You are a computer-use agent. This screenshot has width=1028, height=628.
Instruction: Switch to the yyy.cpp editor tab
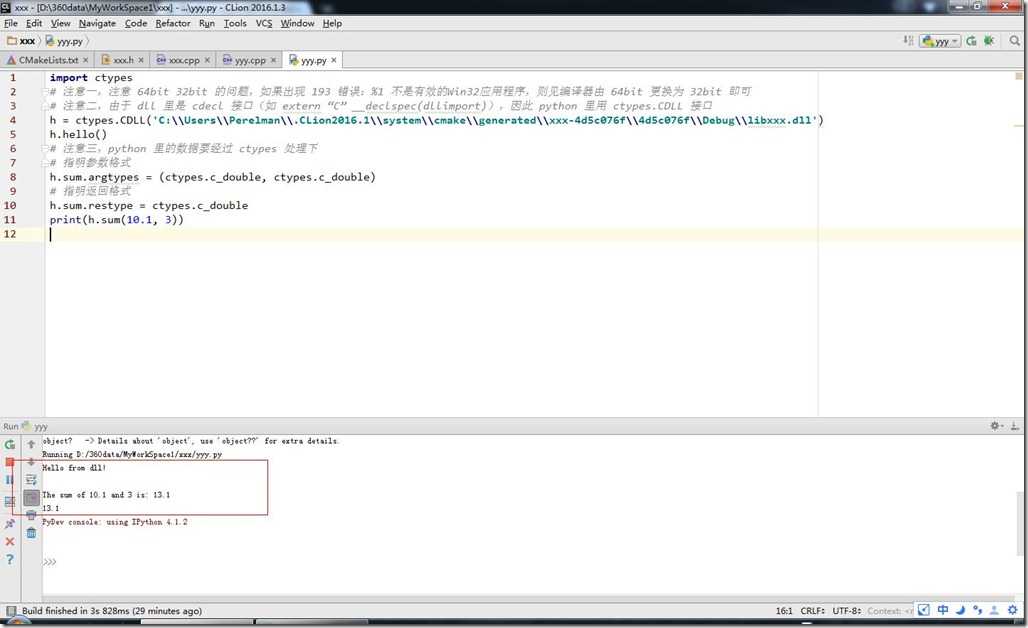point(249,60)
